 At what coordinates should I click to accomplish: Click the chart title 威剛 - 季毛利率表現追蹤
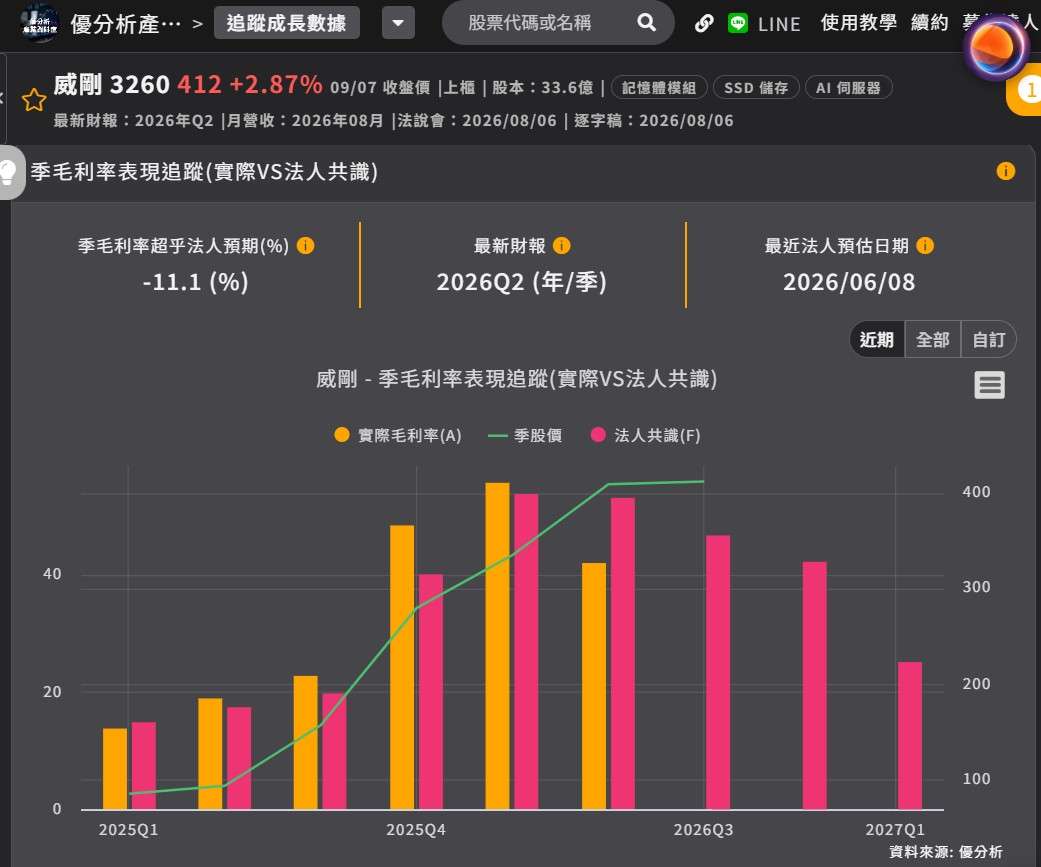pos(516,379)
